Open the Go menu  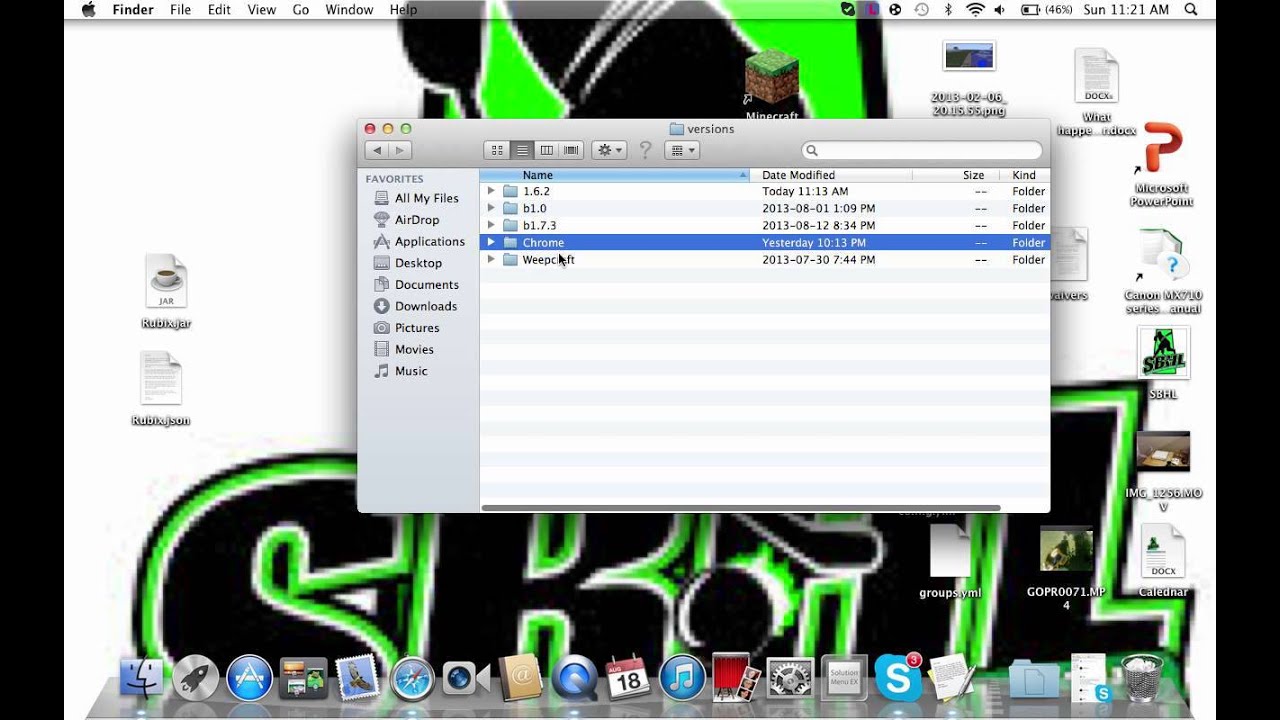tap(301, 10)
